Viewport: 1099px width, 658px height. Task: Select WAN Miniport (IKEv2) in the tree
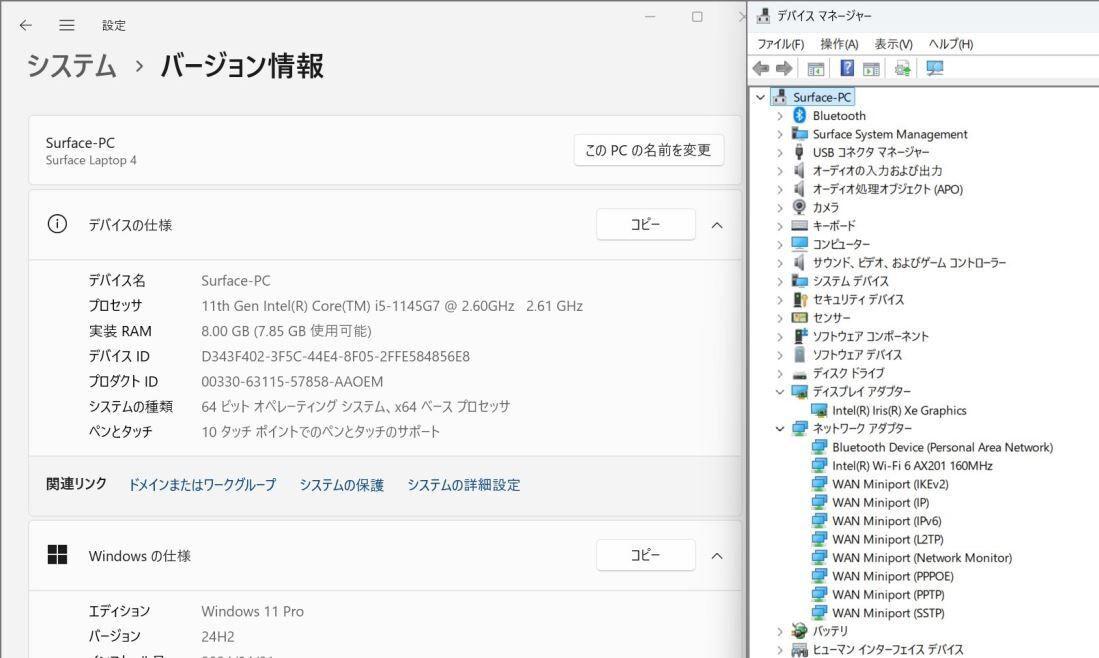click(890, 484)
